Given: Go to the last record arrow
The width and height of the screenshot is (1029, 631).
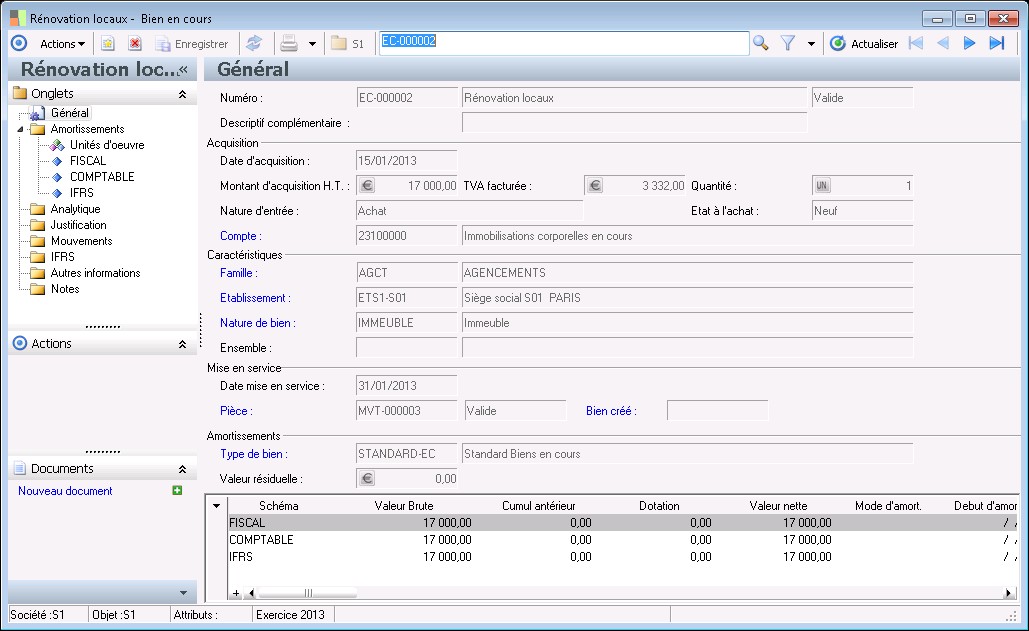Looking at the screenshot, I should coord(996,44).
